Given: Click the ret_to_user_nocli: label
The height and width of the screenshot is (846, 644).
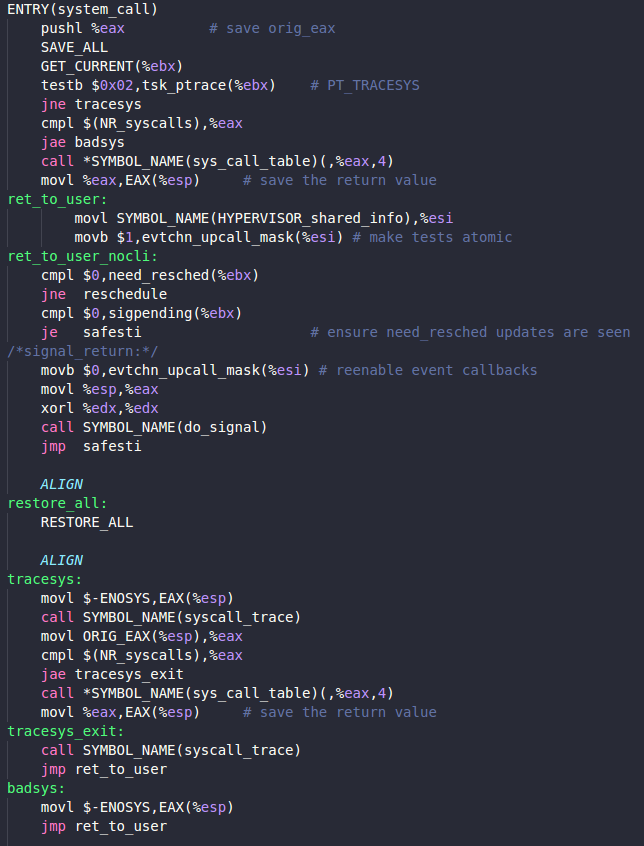Looking at the screenshot, I should [x=83, y=256].
